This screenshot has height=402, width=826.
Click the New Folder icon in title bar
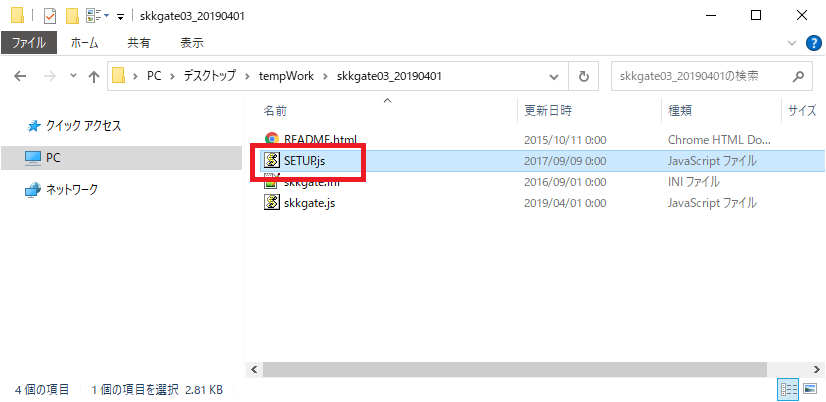point(72,16)
